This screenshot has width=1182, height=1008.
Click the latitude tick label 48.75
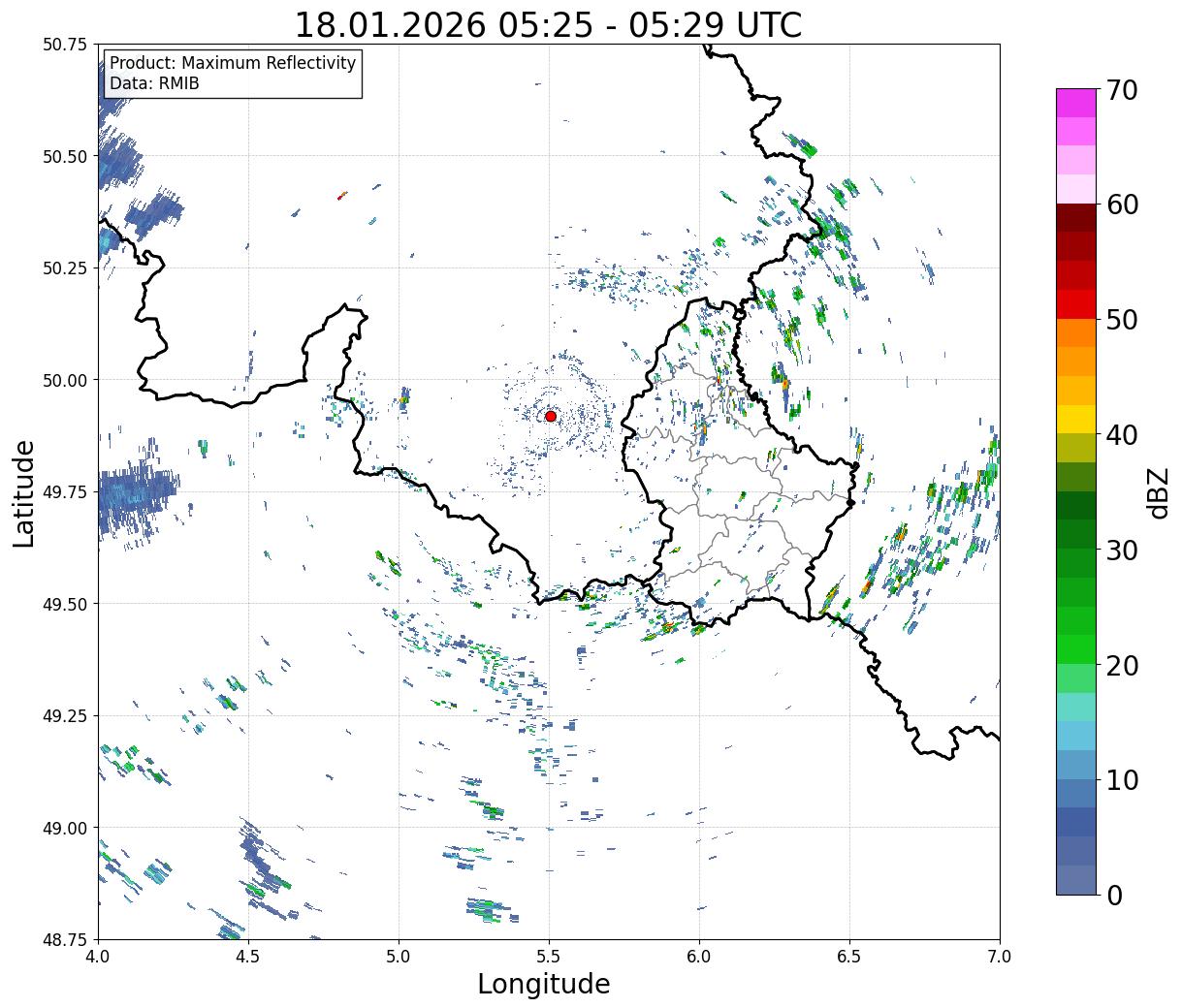(65, 939)
